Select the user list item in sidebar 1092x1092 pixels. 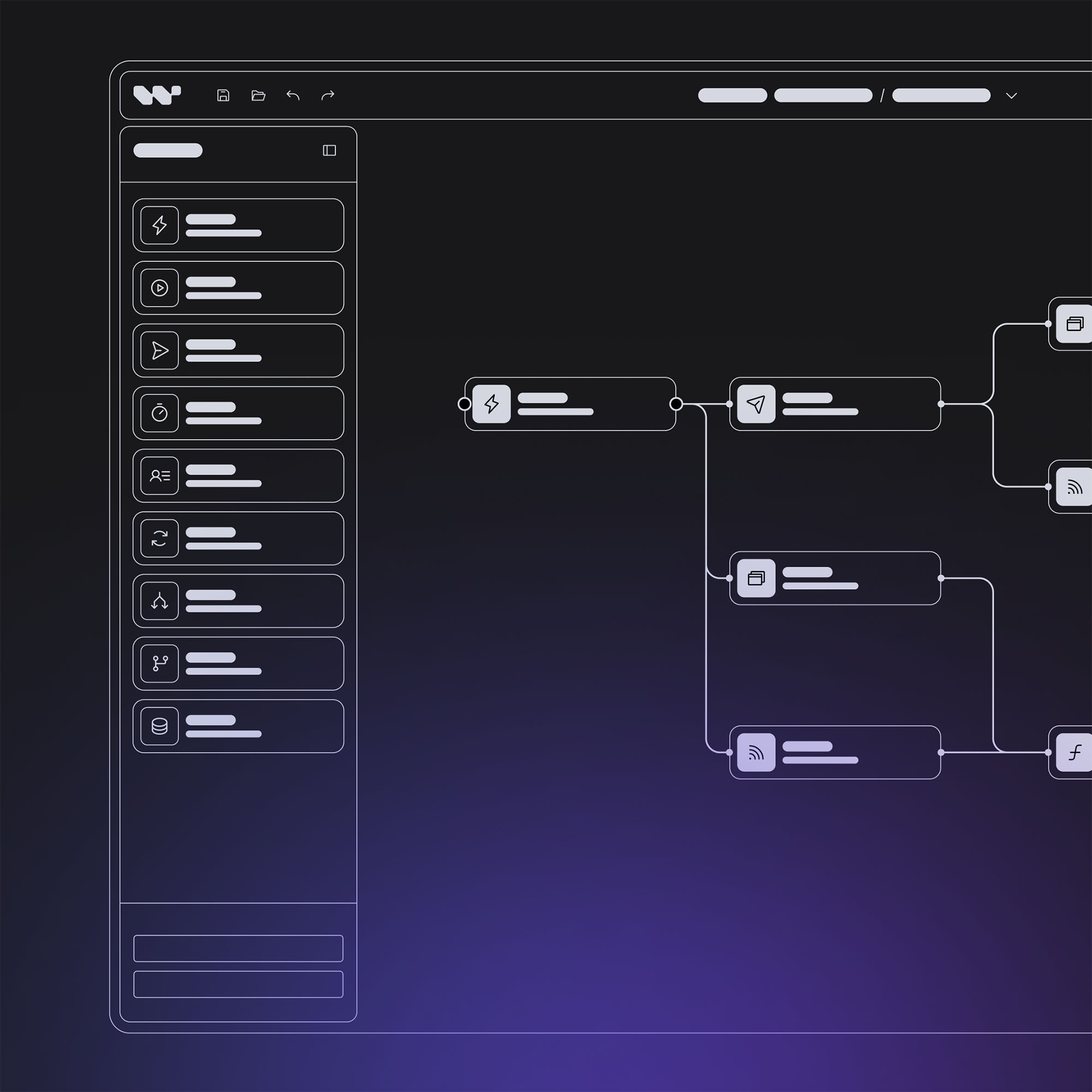coord(238,476)
